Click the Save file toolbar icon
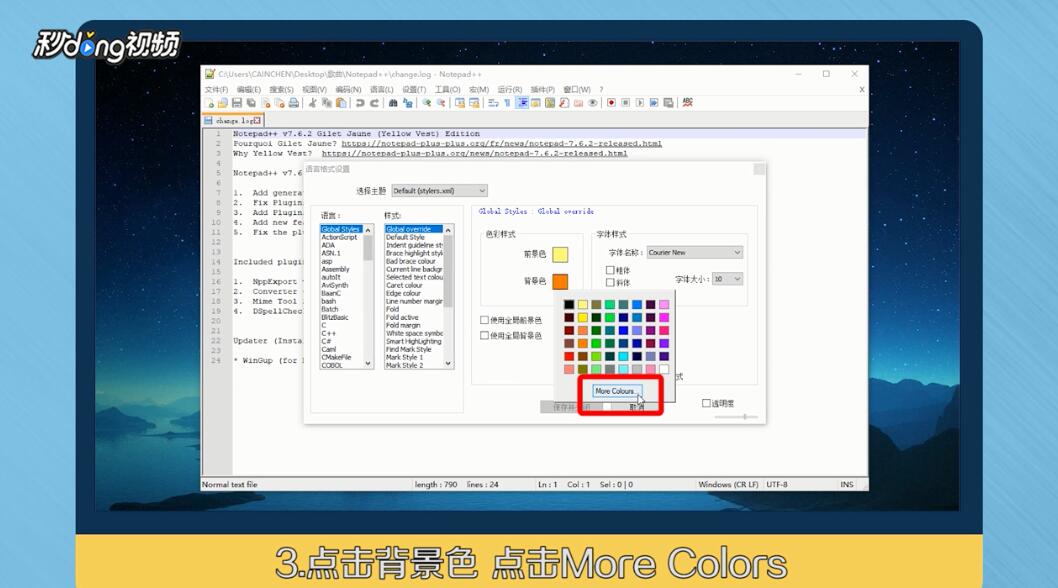Viewport: 1058px width, 588px height. click(x=236, y=103)
